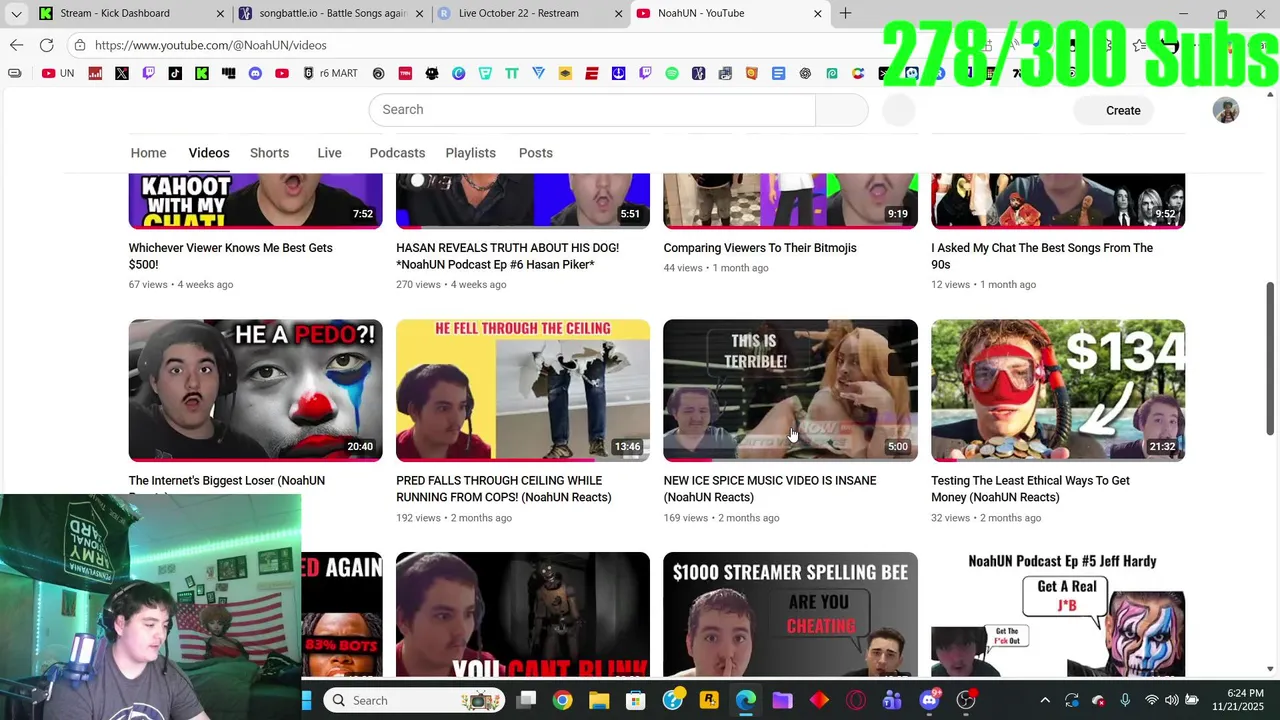Open the TikTok bookmark icon
Viewport: 1280px width, 720px height.
point(175,73)
